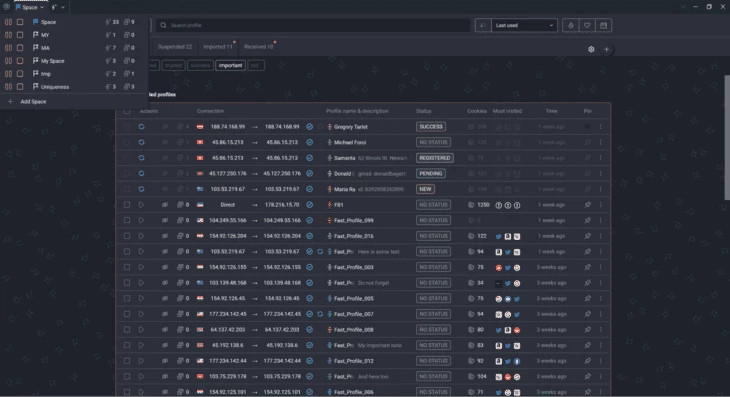Open status dropdown for Fast_Profile_016

[x=433, y=236]
